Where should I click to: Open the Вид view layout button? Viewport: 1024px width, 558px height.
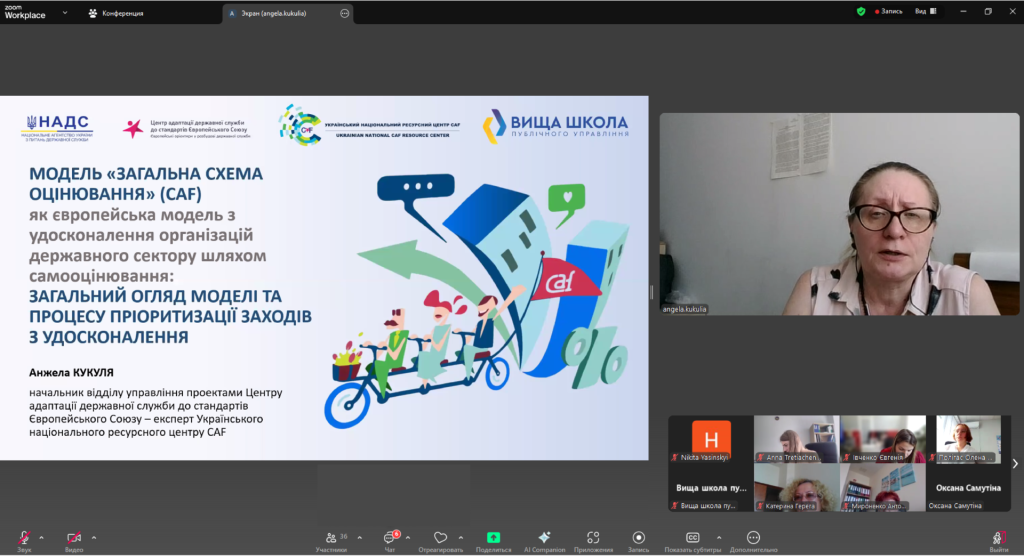(925, 11)
